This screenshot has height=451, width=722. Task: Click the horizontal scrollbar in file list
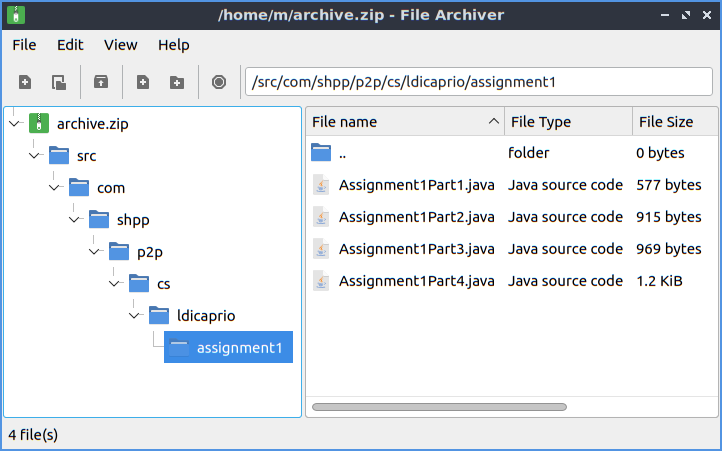point(440,407)
